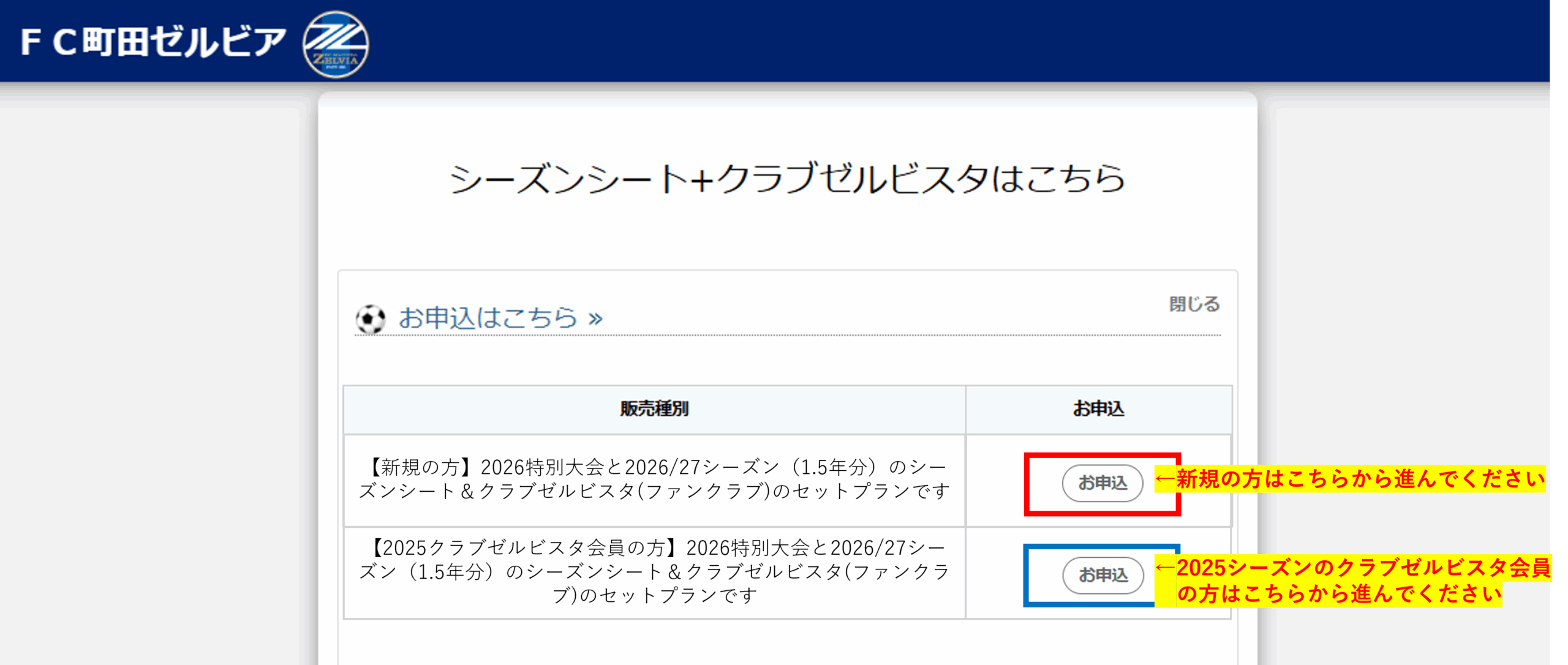Click the 【2025クラブゼルビスタ会員の方】 plan description
1568x665 pixels.
[x=654, y=571]
